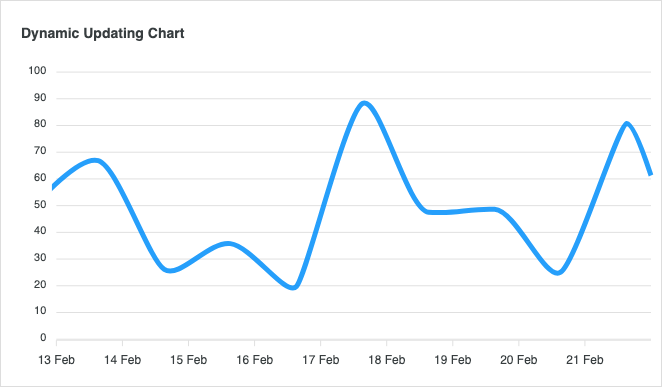This screenshot has height=387, width=662.
Task: Click the 19 Feb x-axis label
Action: (453, 360)
